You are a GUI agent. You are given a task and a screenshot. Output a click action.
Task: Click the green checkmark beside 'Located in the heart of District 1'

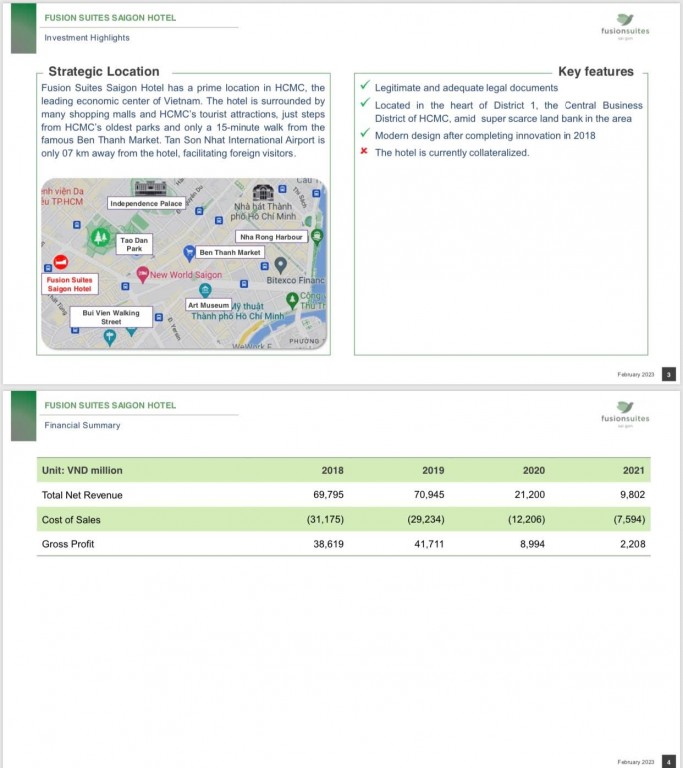[365, 103]
